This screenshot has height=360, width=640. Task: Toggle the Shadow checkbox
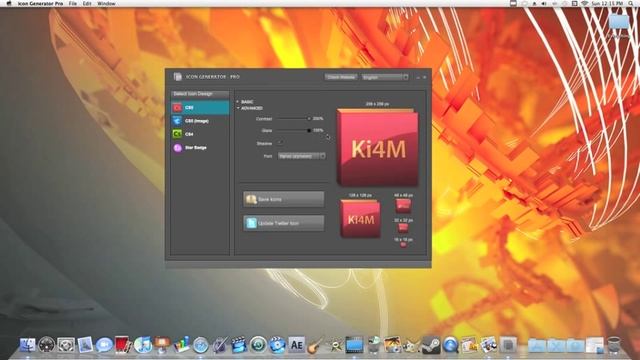(x=280, y=143)
